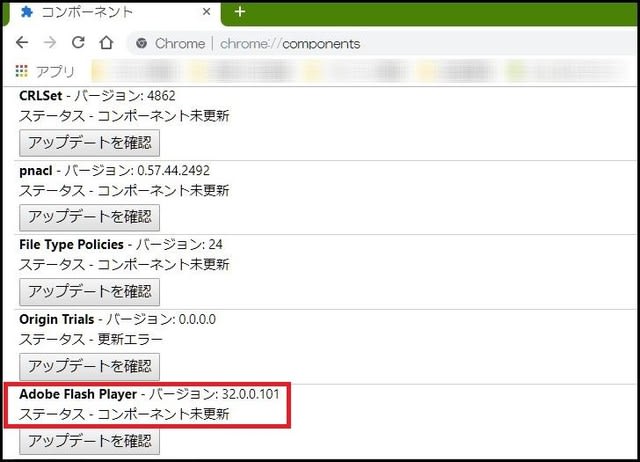This screenshot has height=462, width=640.
Task: Click pnacl version 0.57.44.2492
Action: (173, 171)
